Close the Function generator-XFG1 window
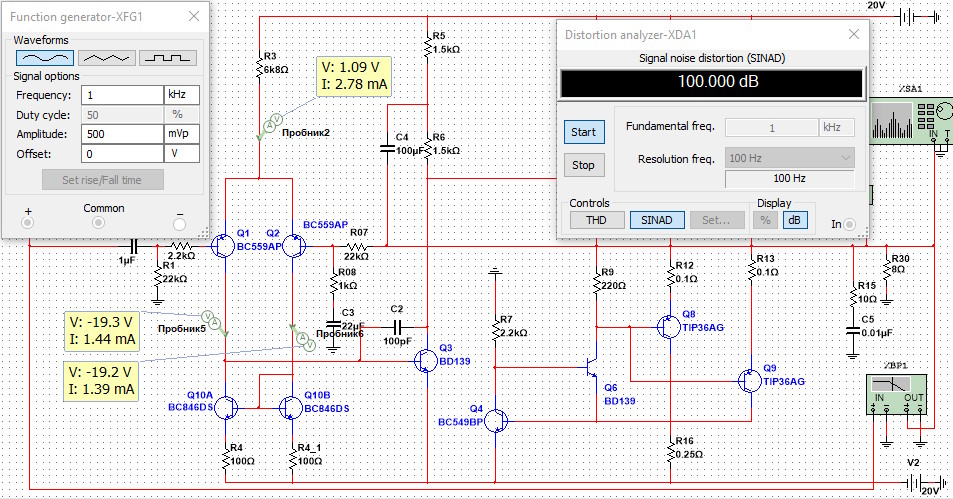This screenshot has width=953, height=499. [x=192, y=17]
